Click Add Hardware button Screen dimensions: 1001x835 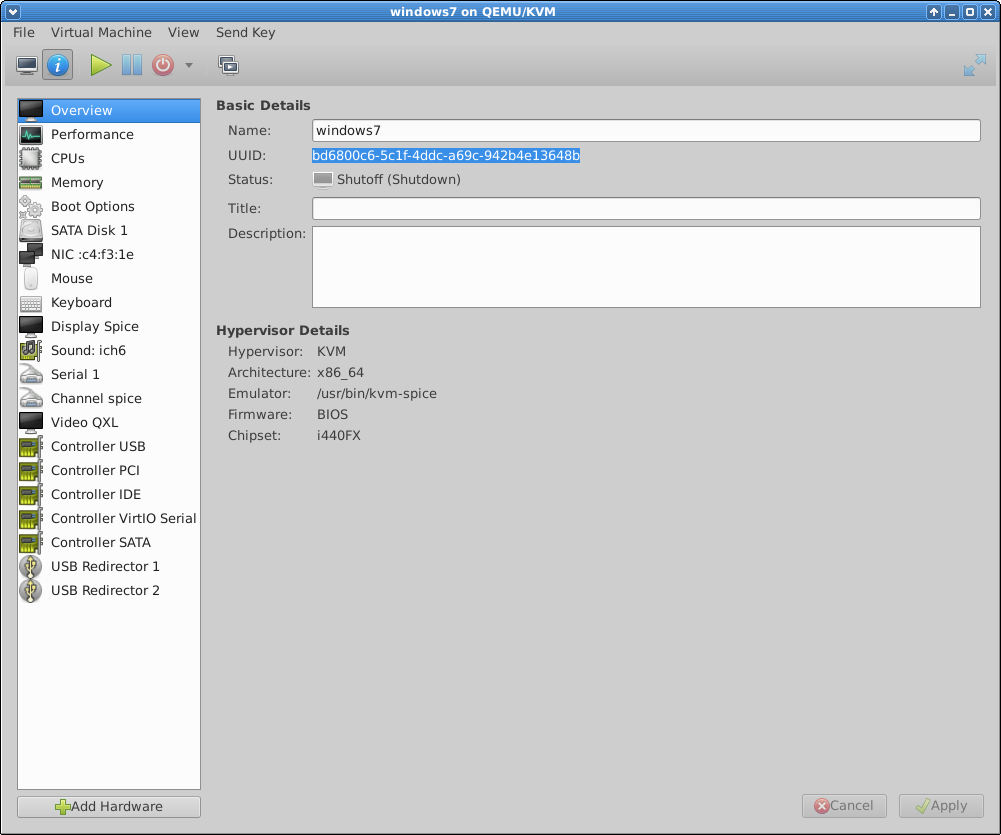tap(109, 807)
